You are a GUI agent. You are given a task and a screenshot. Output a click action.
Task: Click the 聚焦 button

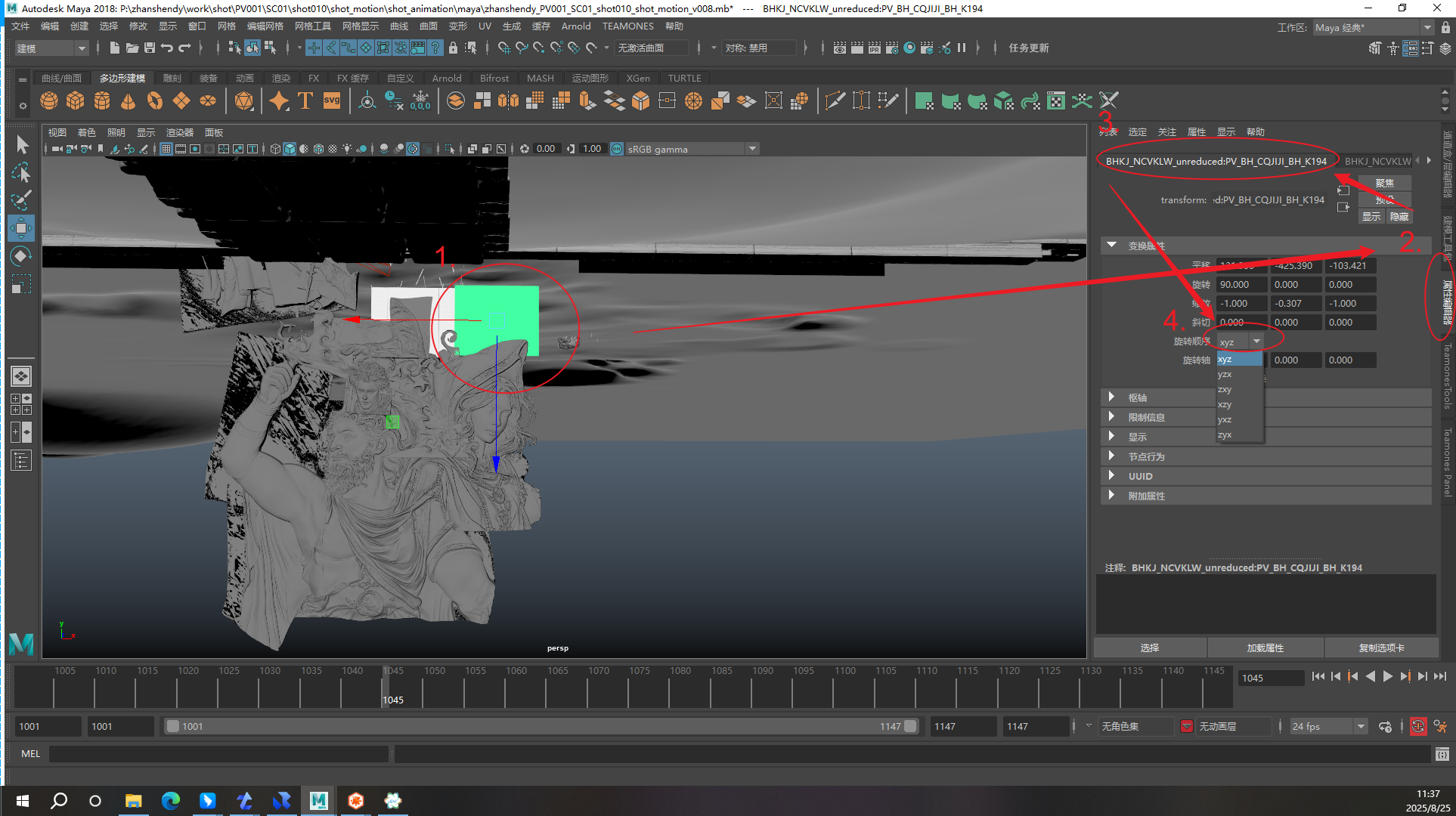1384,183
